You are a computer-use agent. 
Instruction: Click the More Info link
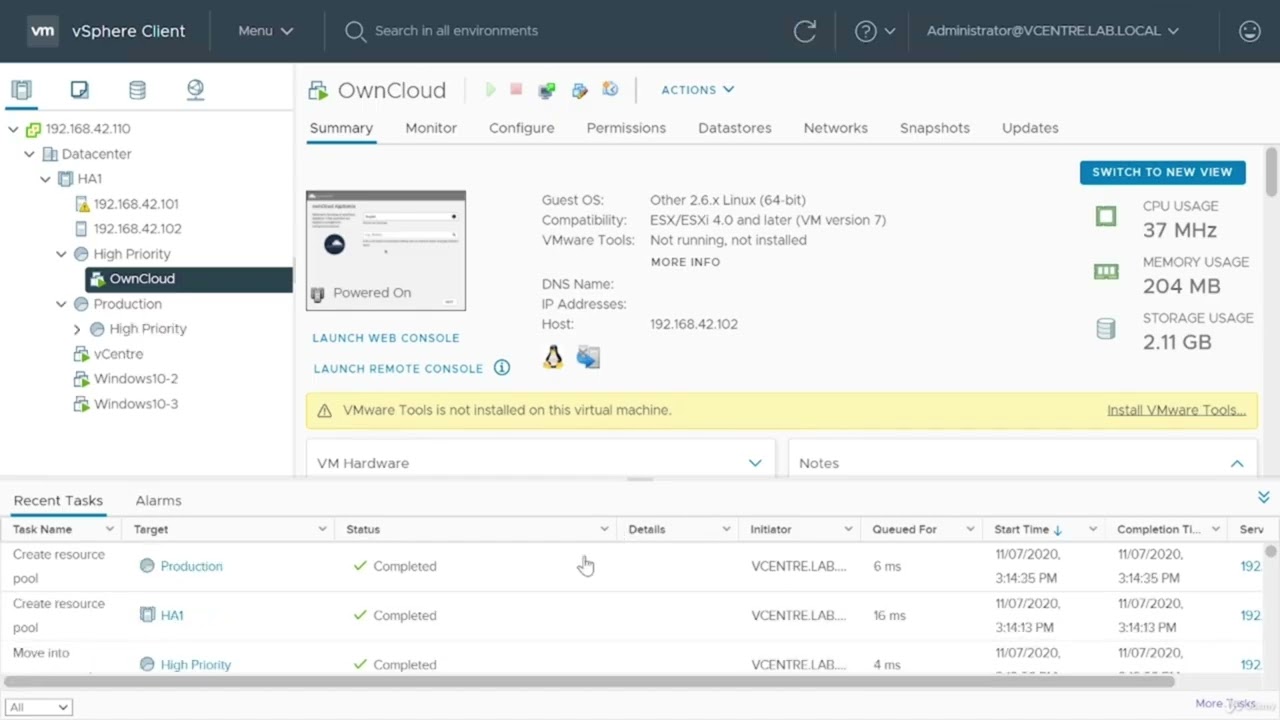[685, 262]
